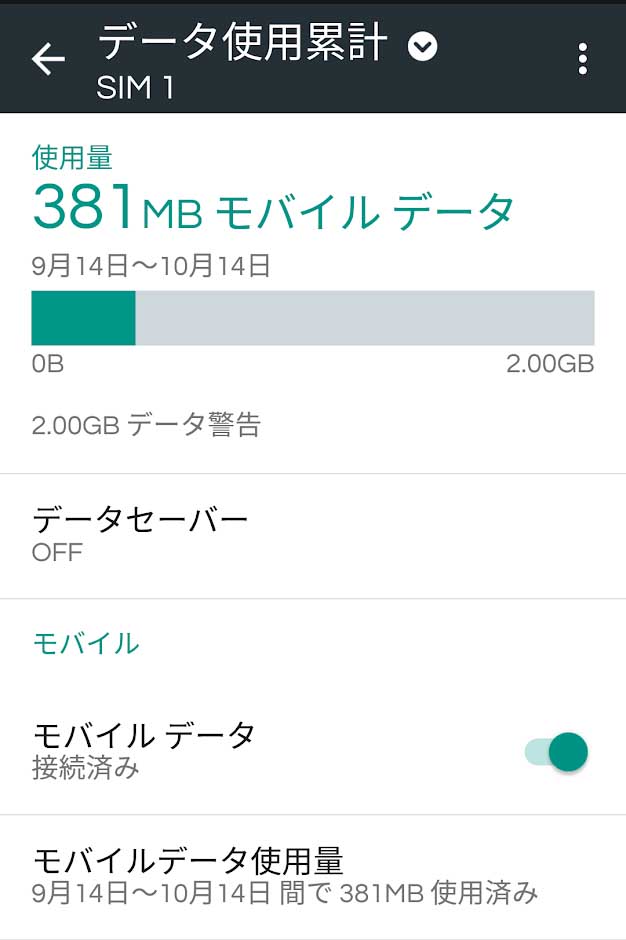Expand the データ使用累計 dropdown chevron
626x940 pixels.
[423, 47]
